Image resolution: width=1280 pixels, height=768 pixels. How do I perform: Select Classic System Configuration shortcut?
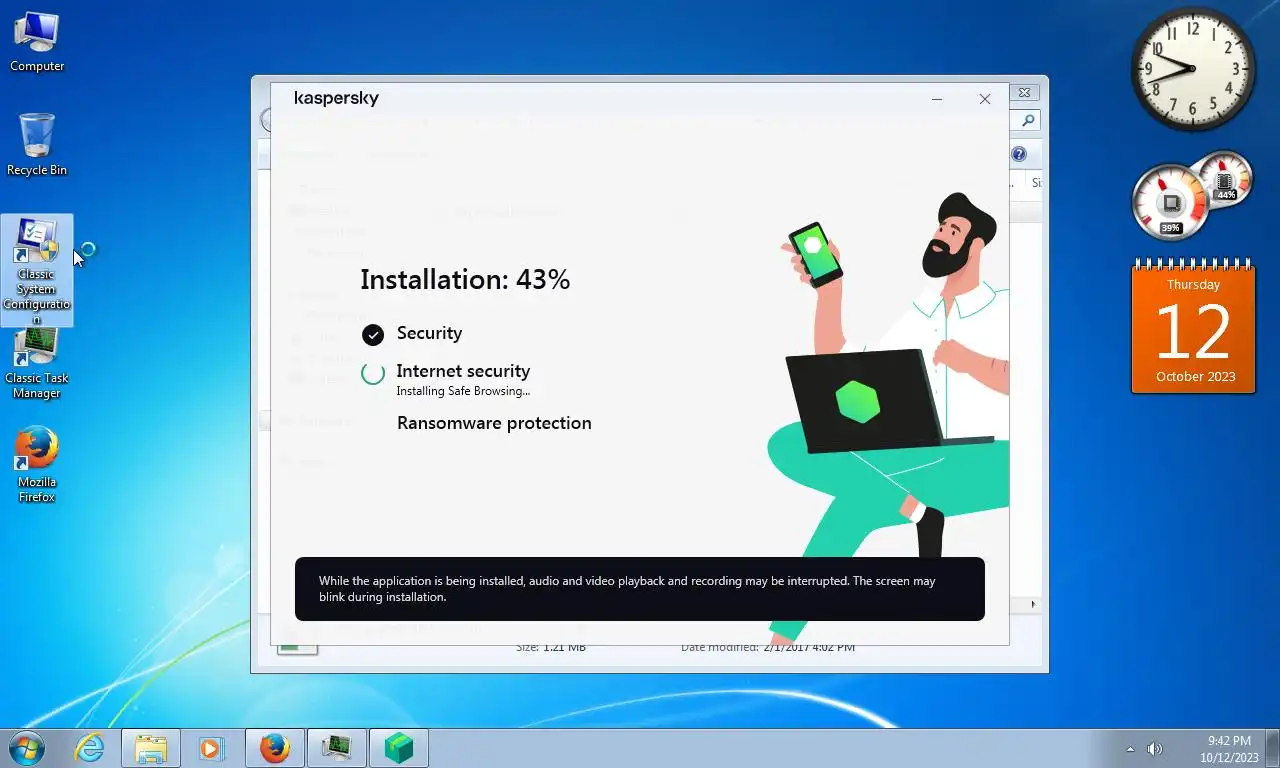coord(37,270)
